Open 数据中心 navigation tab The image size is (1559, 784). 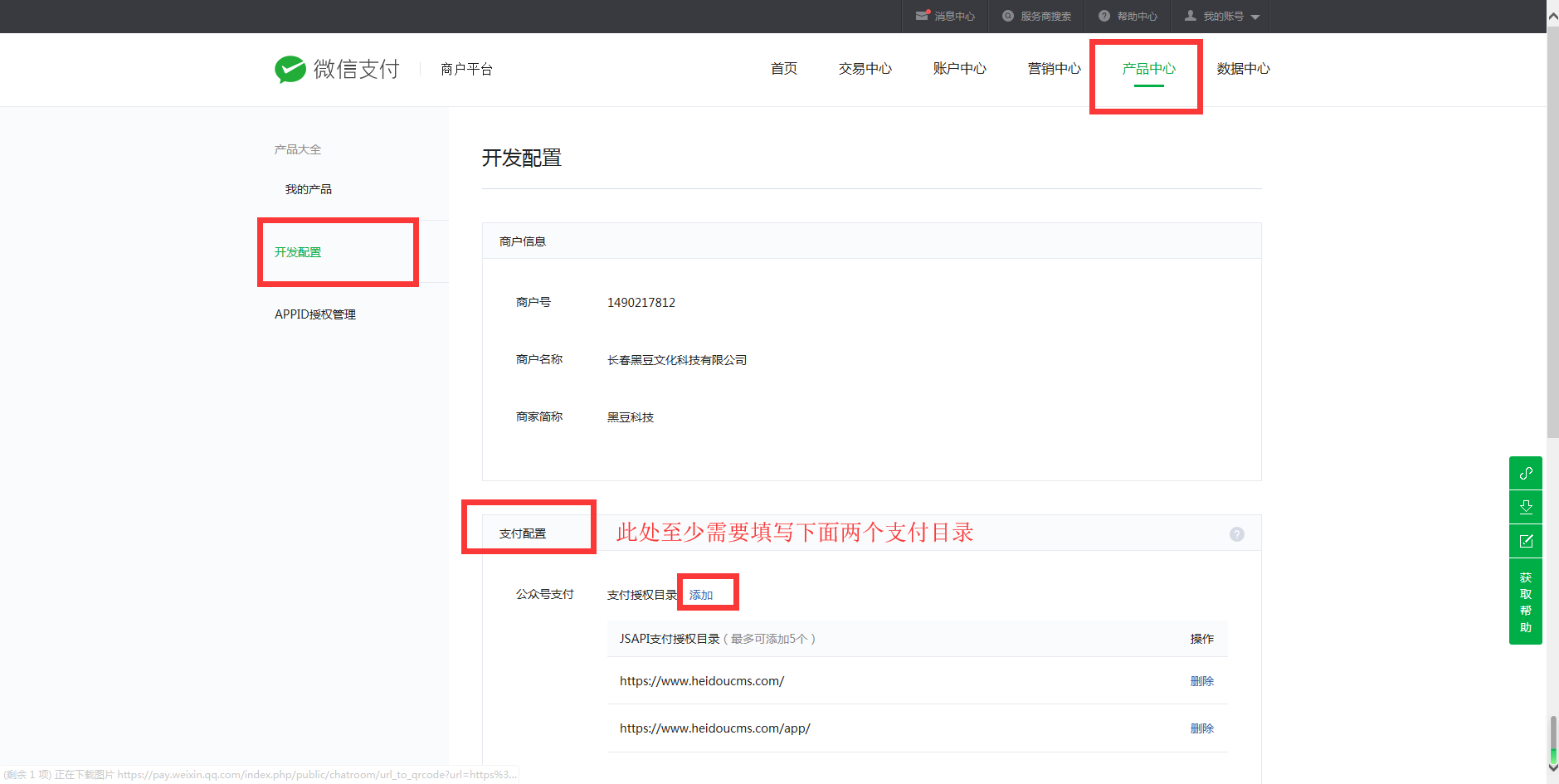(x=1244, y=69)
